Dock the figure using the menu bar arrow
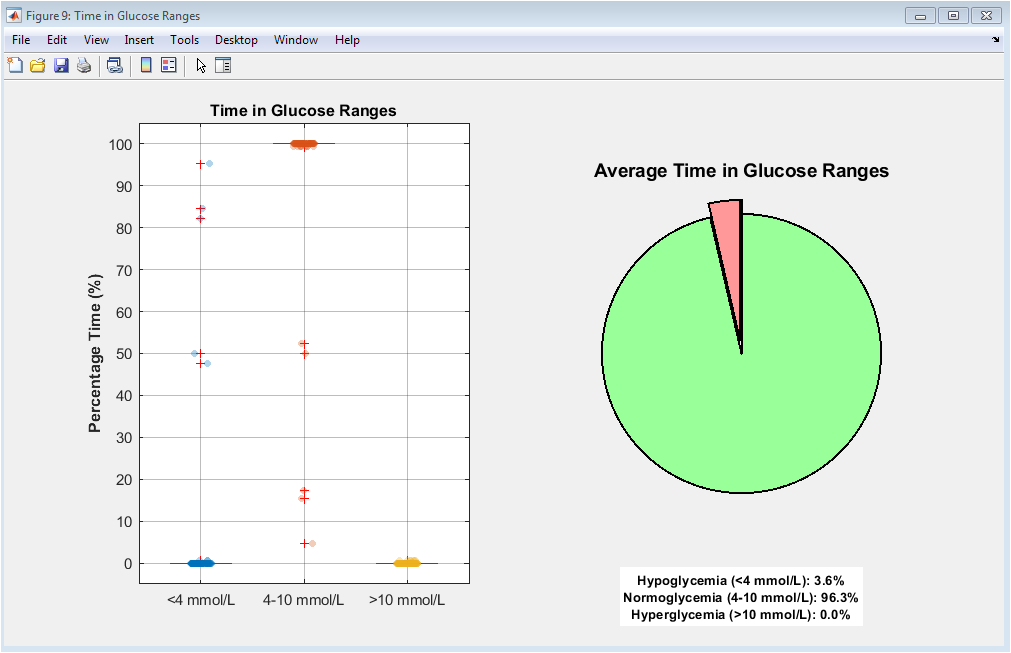This screenshot has width=1011, height=653. pyautogui.click(x=995, y=40)
